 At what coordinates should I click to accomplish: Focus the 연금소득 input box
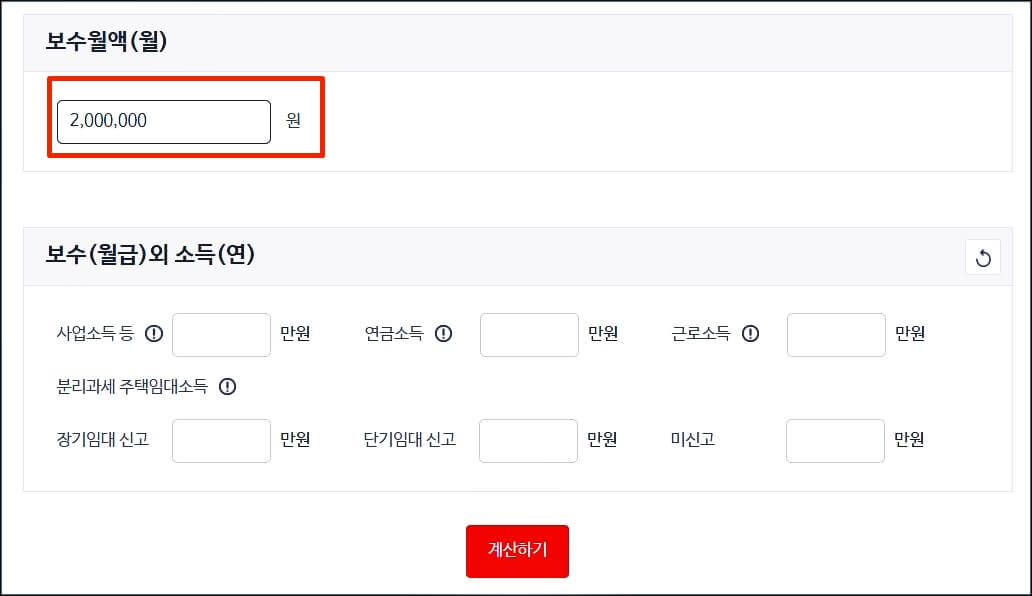529,335
